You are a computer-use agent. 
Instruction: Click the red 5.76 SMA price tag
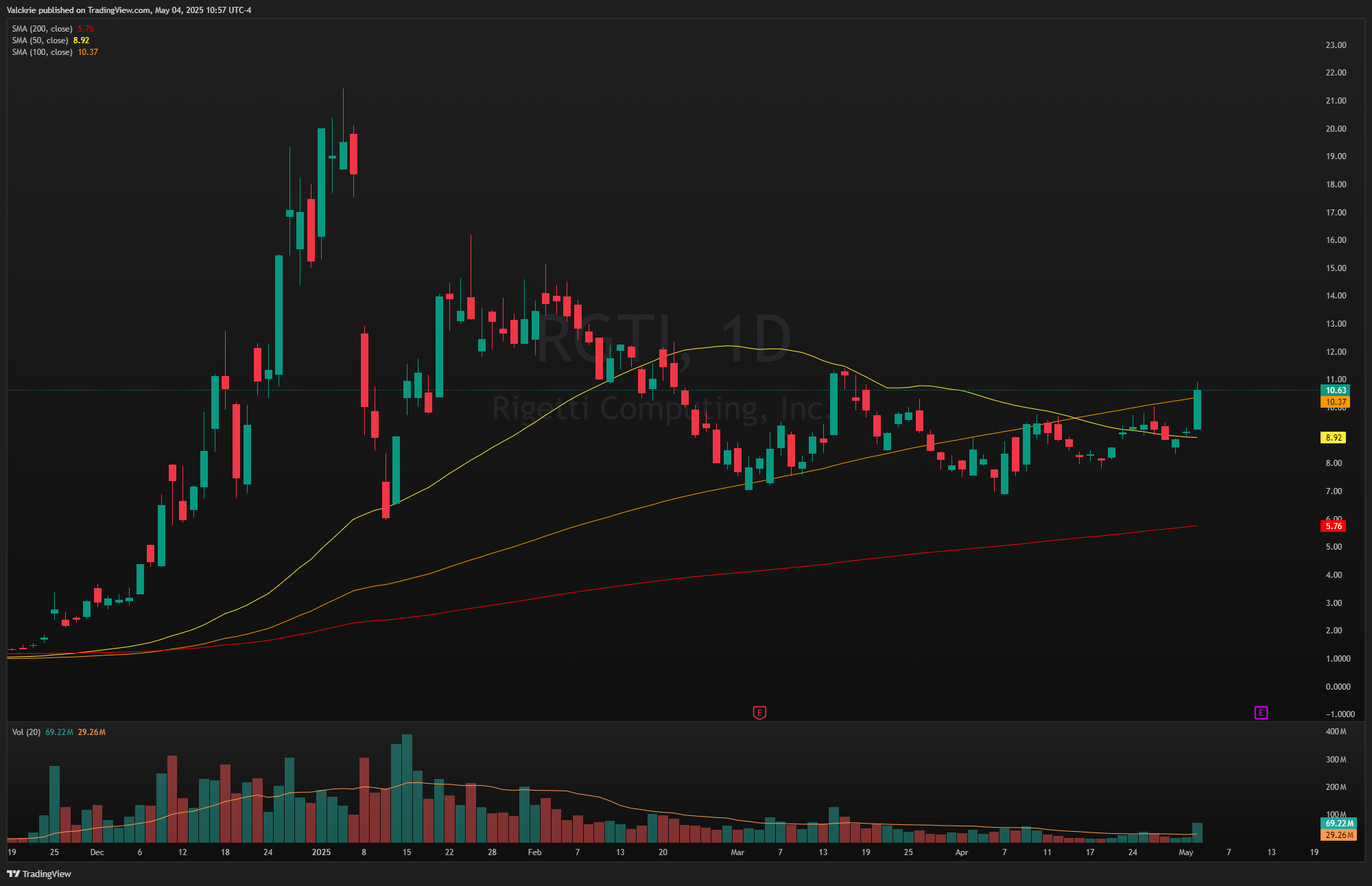click(x=1333, y=526)
